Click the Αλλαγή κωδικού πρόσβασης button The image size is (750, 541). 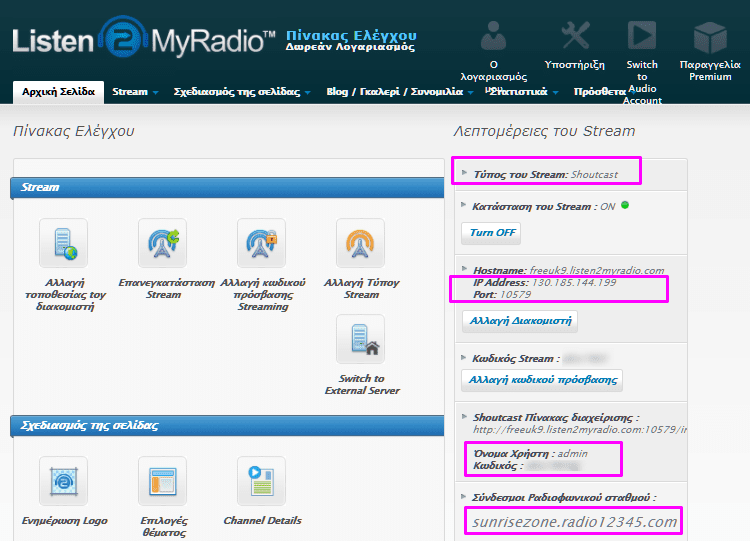542,380
